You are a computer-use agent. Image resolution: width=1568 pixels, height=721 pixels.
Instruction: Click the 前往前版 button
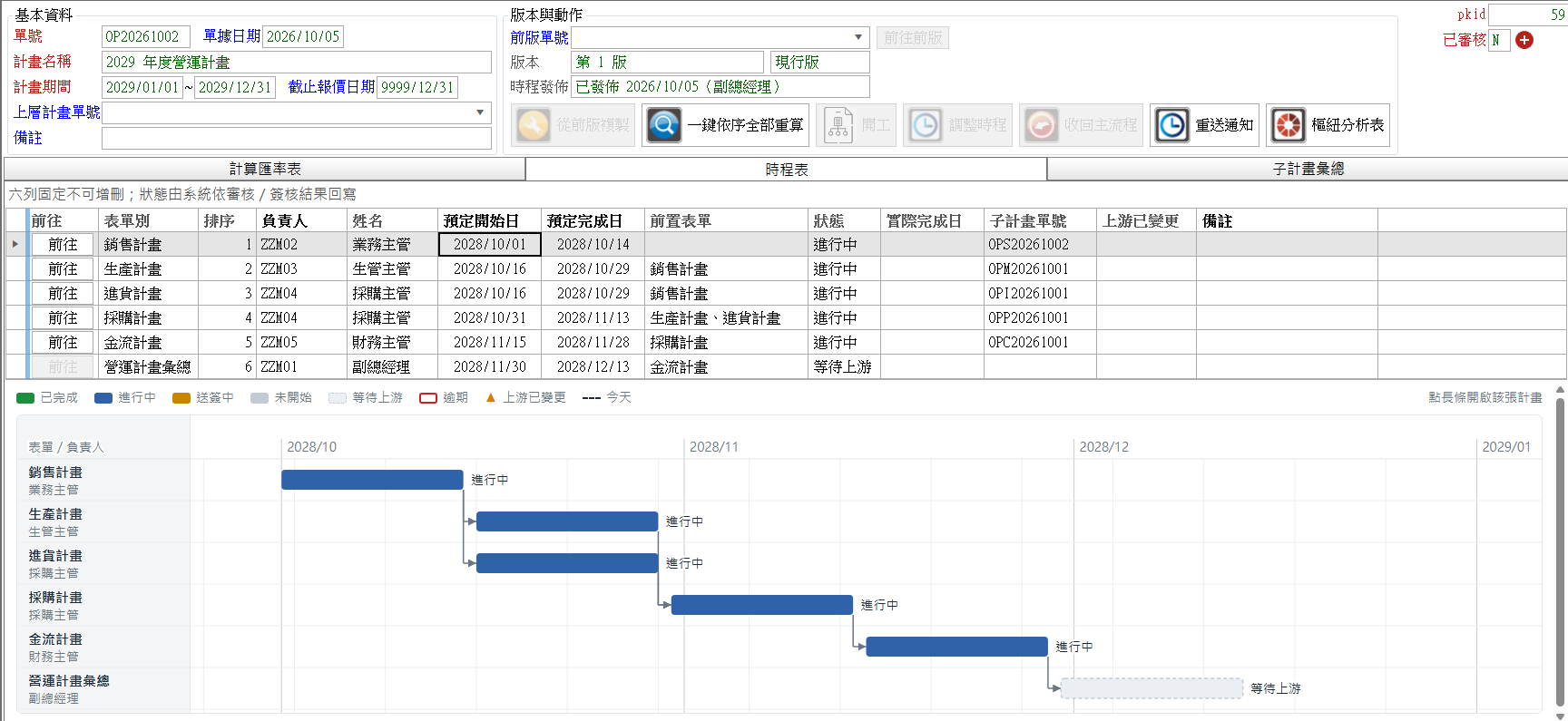pos(913,37)
